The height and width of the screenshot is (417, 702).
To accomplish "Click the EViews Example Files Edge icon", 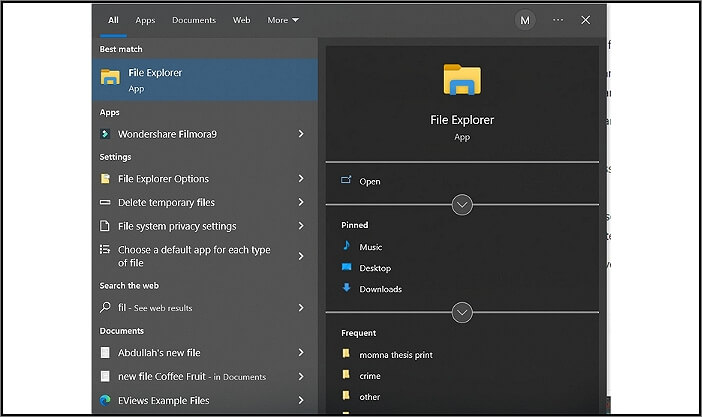I will [x=106, y=400].
